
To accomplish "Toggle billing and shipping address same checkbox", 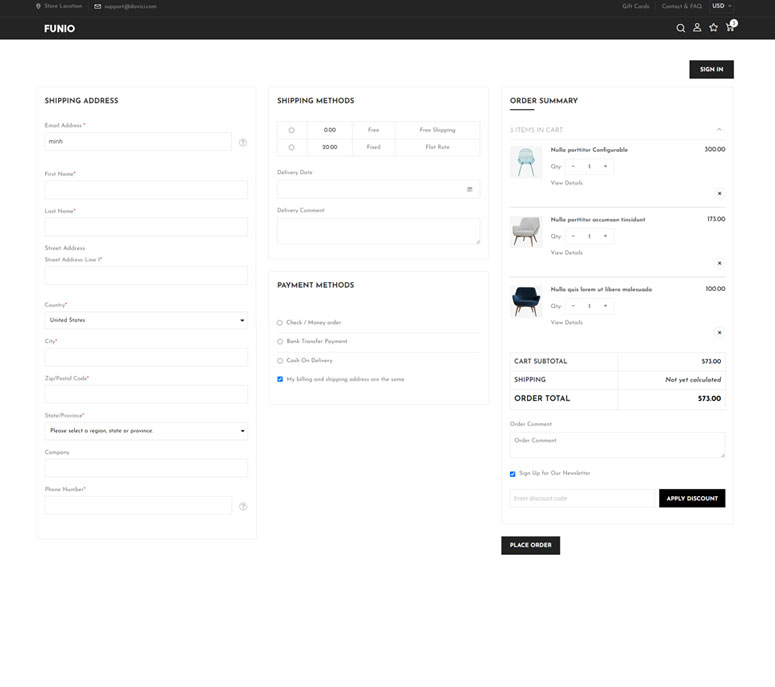I will [280, 379].
